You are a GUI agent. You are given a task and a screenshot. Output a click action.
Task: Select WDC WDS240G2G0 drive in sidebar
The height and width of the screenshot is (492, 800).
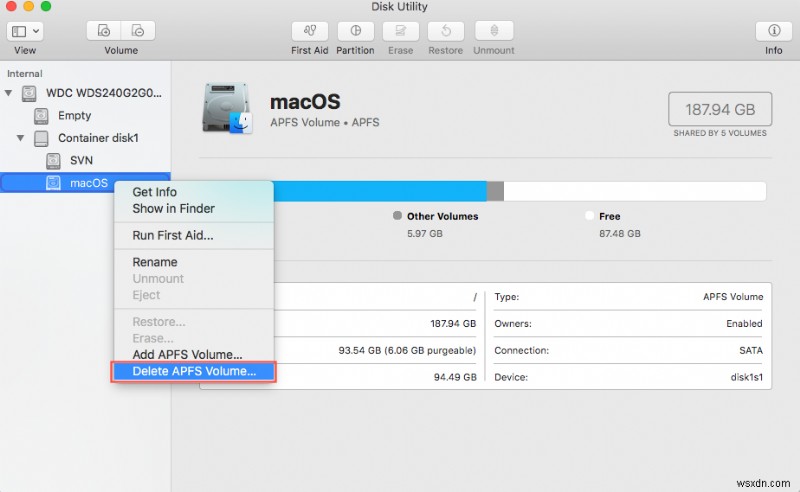click(x=104, y=93)
